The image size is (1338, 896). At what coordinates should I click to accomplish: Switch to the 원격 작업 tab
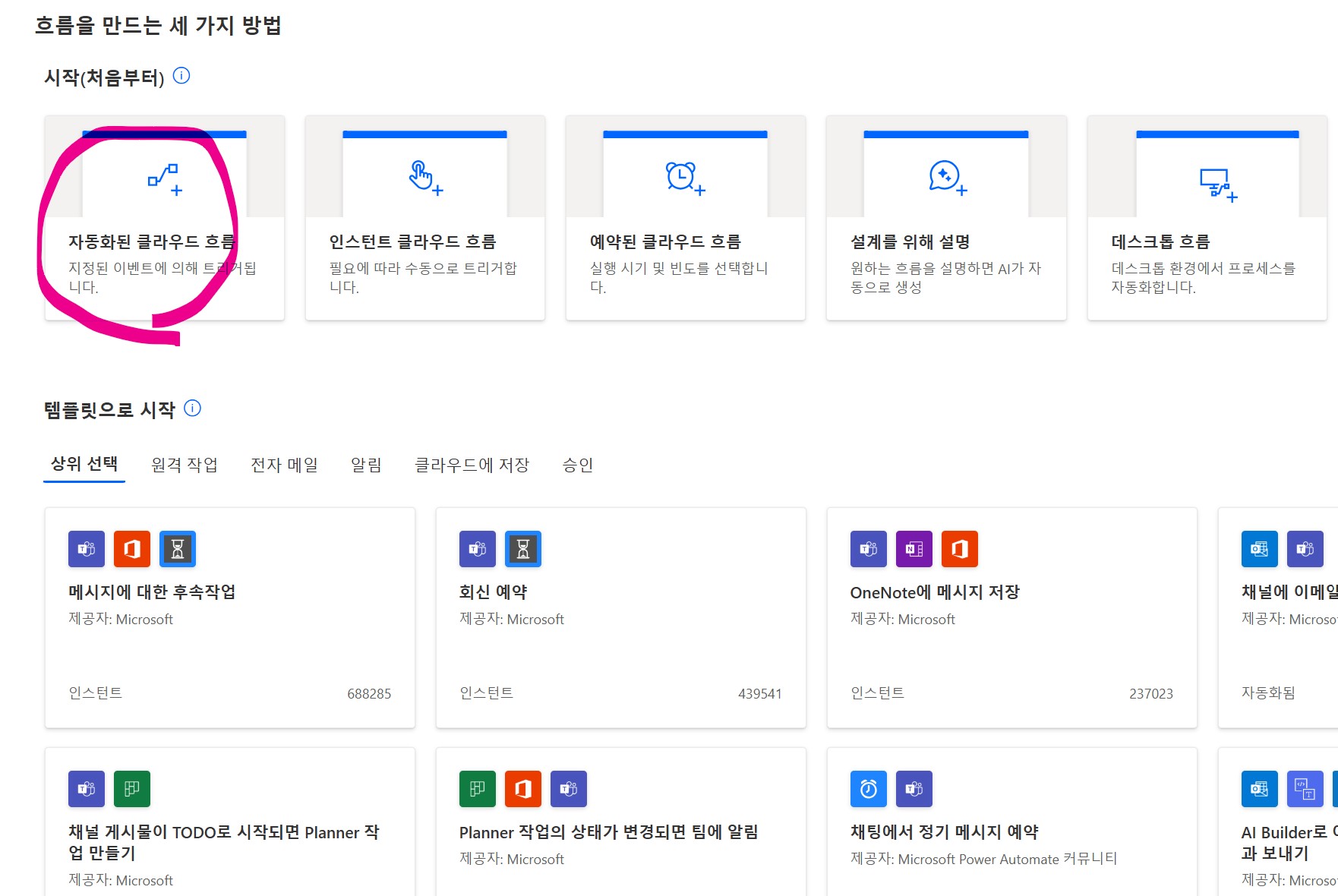pos(185,465)
